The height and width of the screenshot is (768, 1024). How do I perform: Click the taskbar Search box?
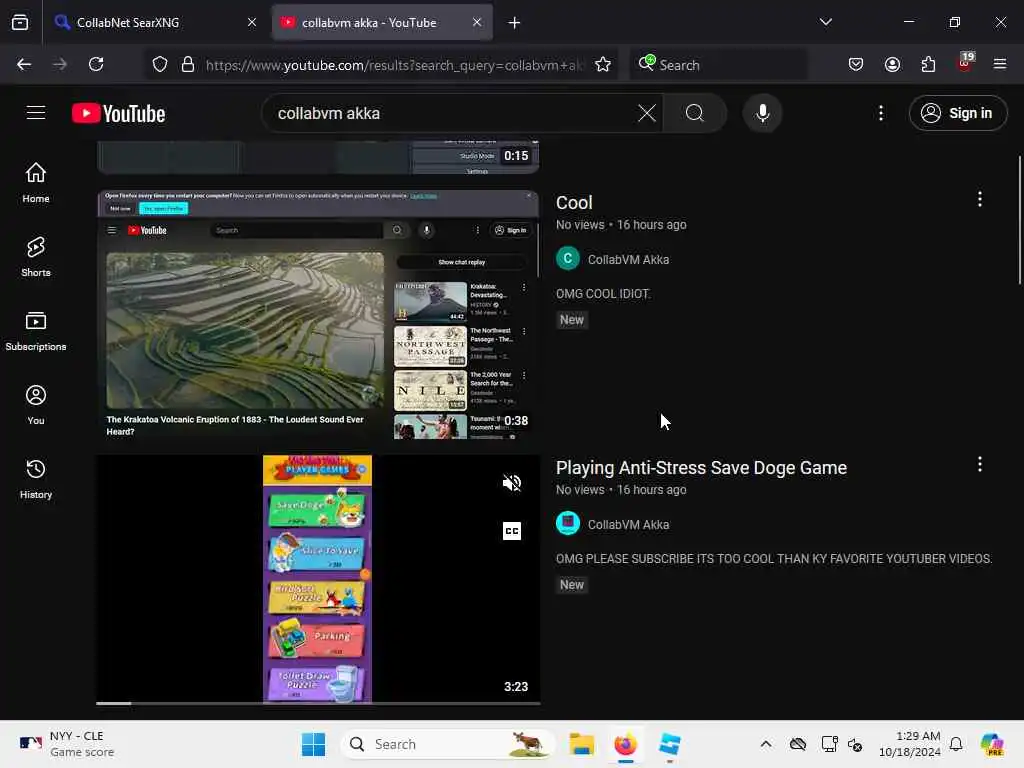coord(447,744)
